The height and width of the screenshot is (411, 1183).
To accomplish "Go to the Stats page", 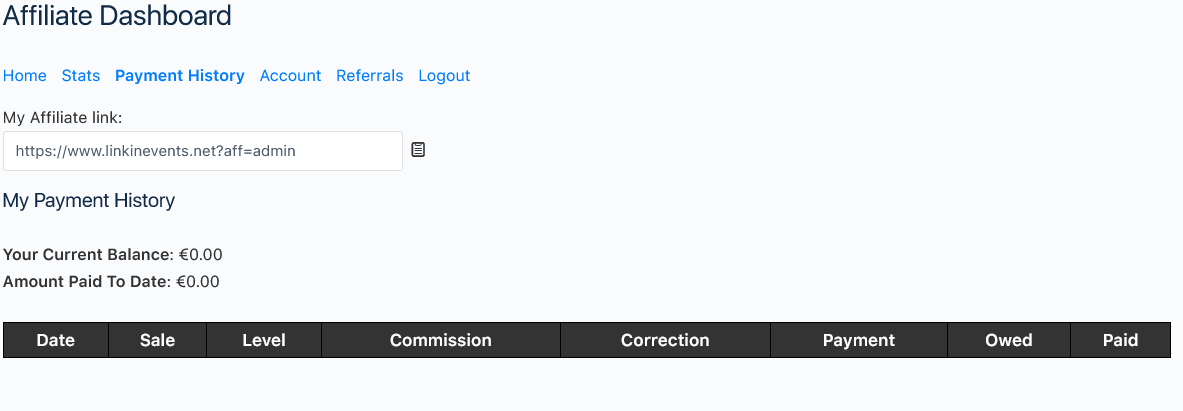I will click(81, 75).
